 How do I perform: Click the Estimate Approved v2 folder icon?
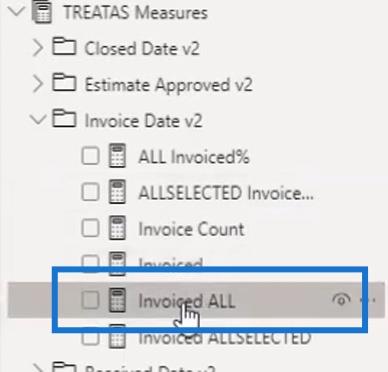[x=64, y=83]
